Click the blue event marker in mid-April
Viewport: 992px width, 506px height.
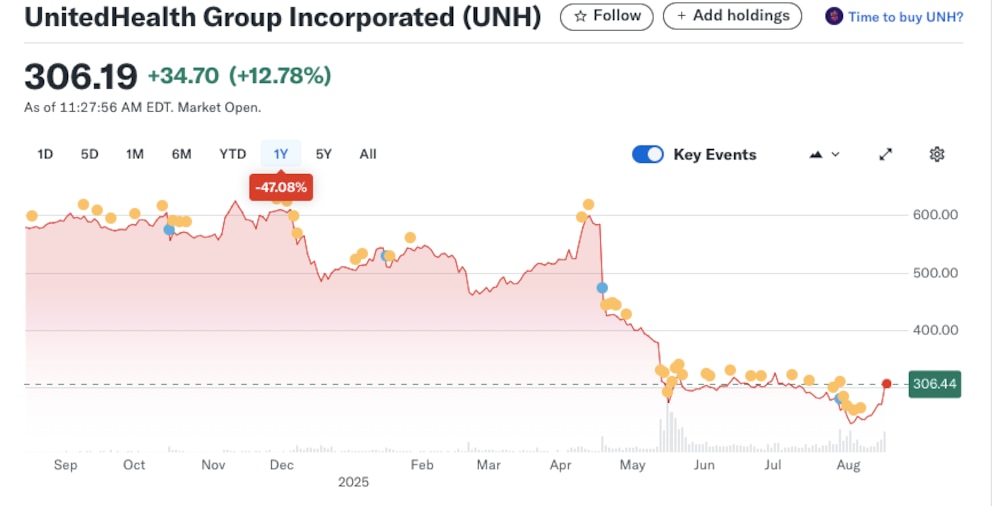(602, 288)
